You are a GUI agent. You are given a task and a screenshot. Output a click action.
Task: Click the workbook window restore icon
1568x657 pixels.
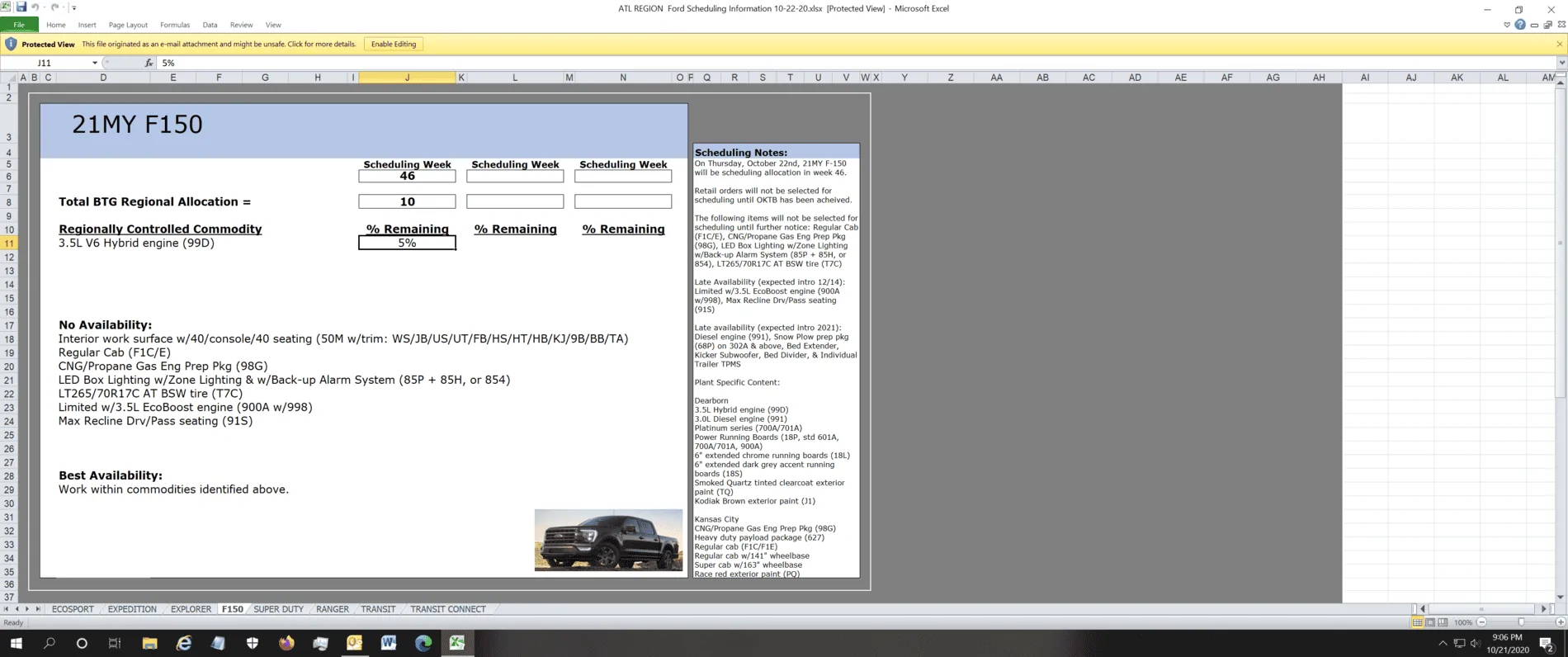(x=1547, y=25)
